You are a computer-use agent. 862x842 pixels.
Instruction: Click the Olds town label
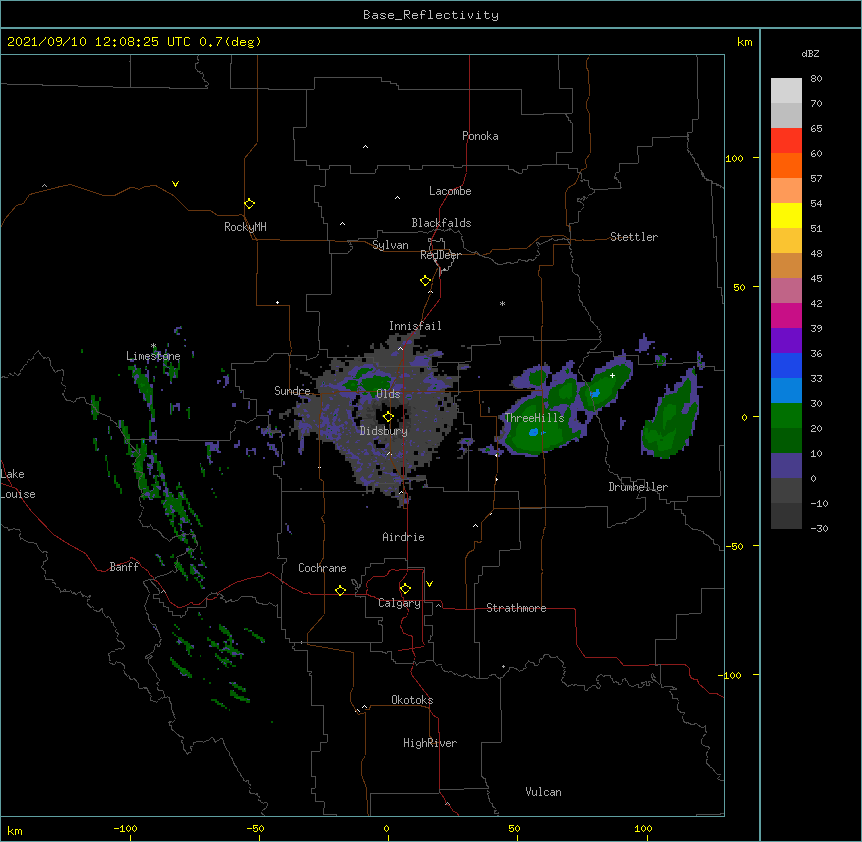click(x=388, y=394)
